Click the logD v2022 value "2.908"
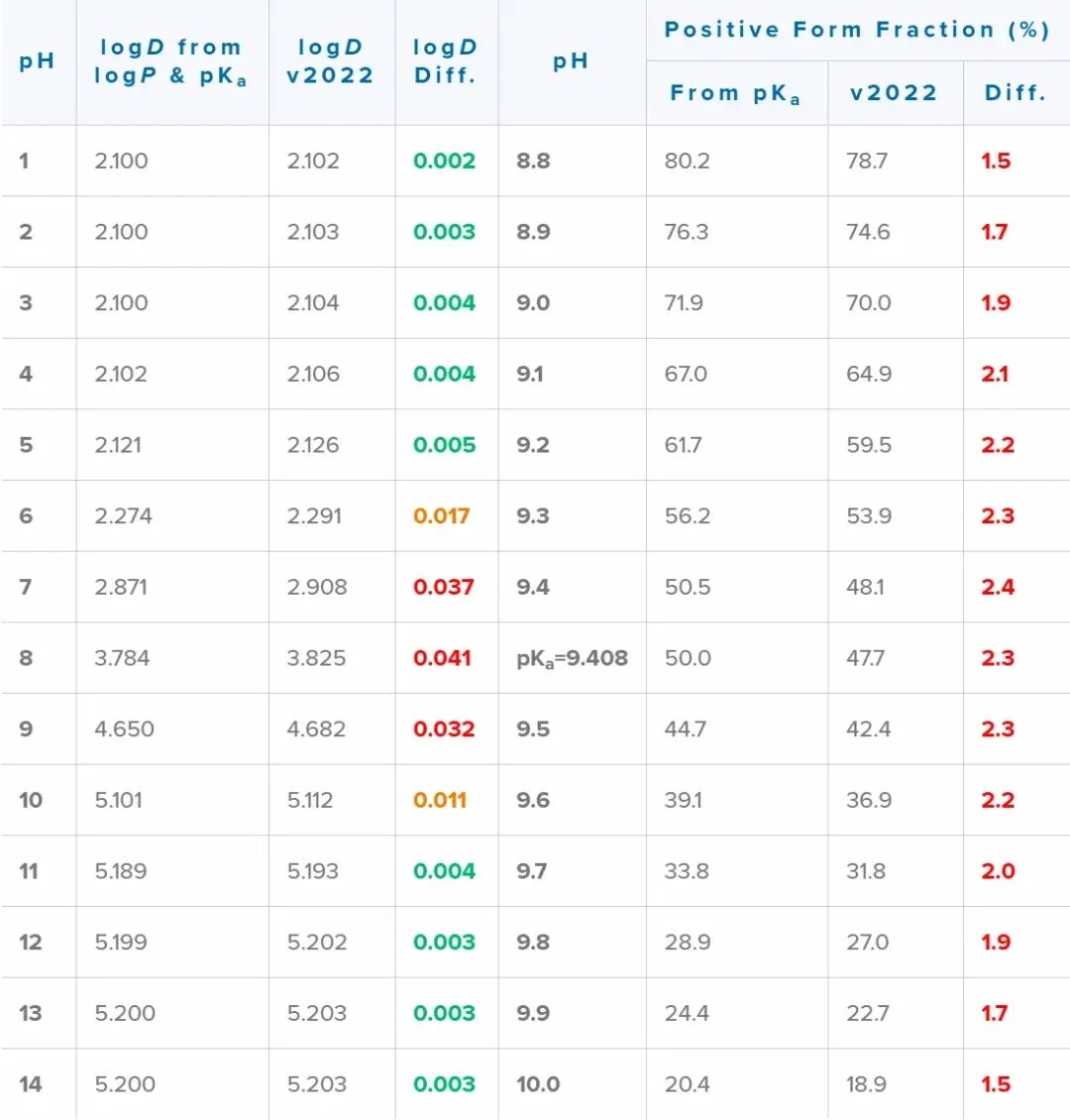The height and width of the screenshot is (1120, 1070). [x=317, y=587]
